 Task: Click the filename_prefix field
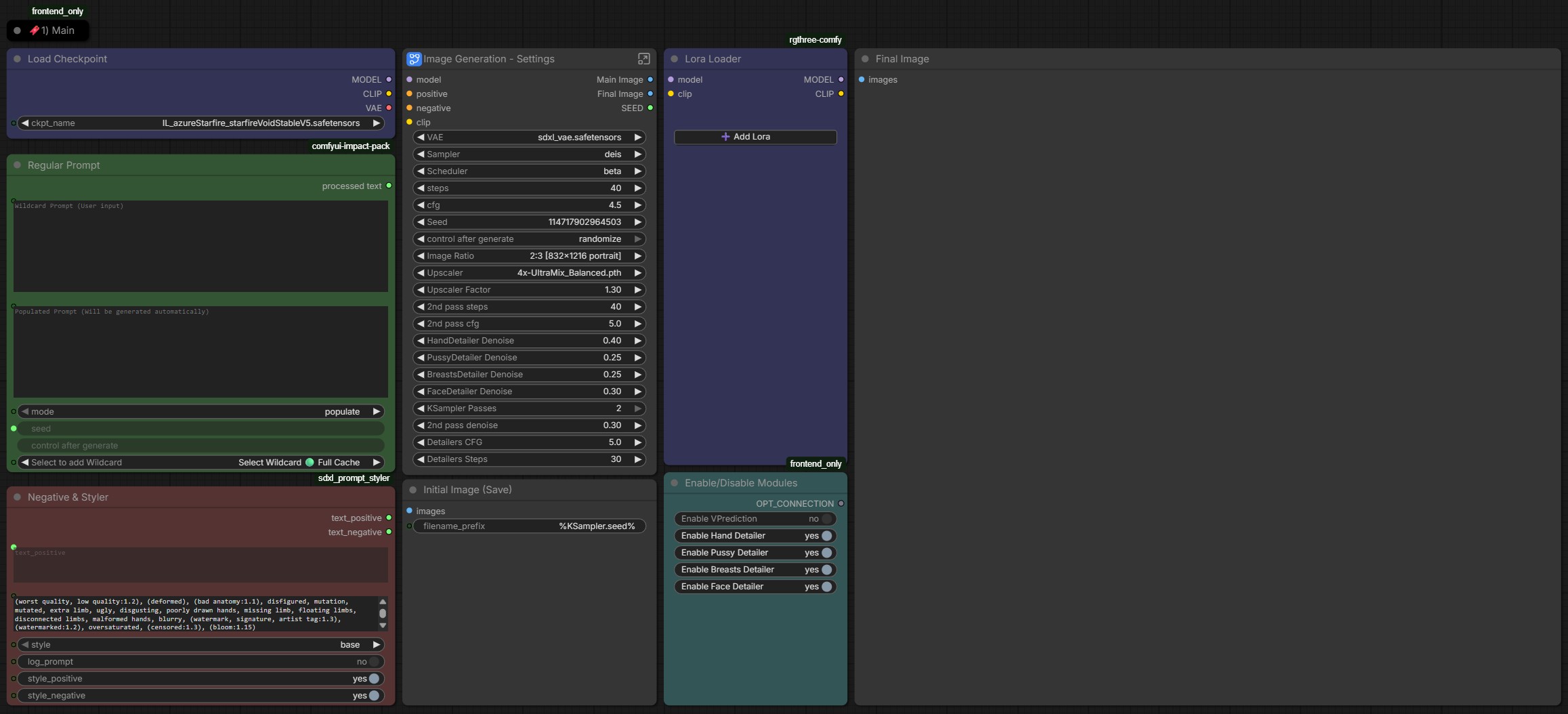[529, 526]
